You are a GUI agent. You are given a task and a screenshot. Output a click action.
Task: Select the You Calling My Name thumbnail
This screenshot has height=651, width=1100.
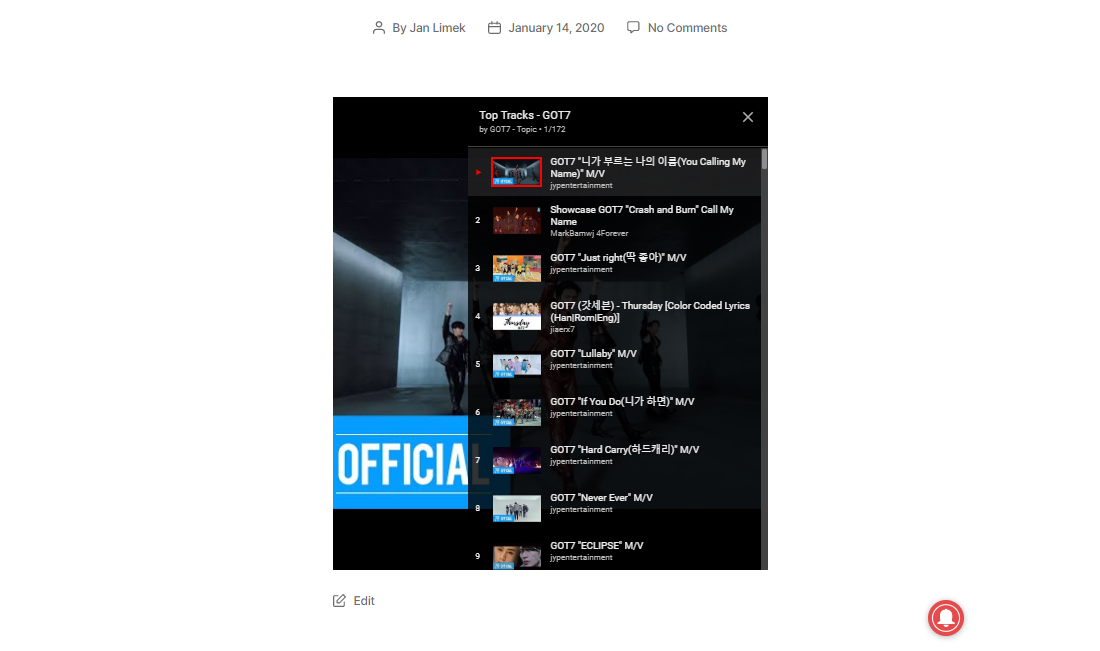coord(516,172)
